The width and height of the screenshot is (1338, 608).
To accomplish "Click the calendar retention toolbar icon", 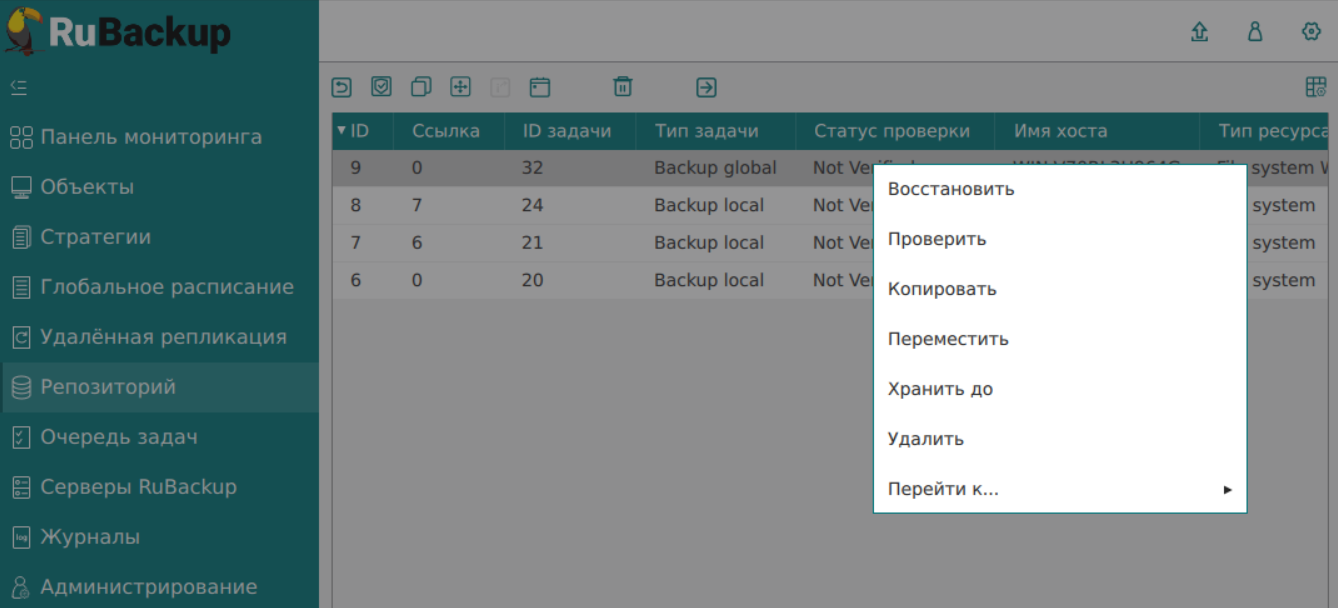I will click(540, 88).
